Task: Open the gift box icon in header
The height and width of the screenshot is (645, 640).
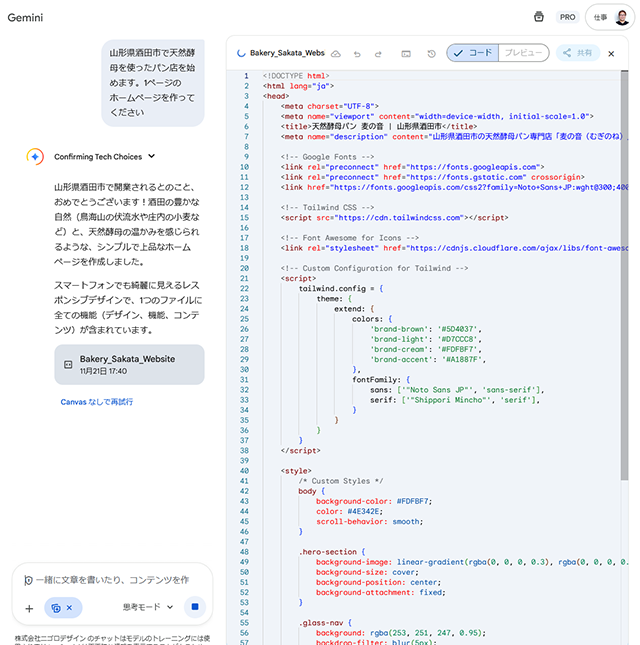Action: coord(538,17)
